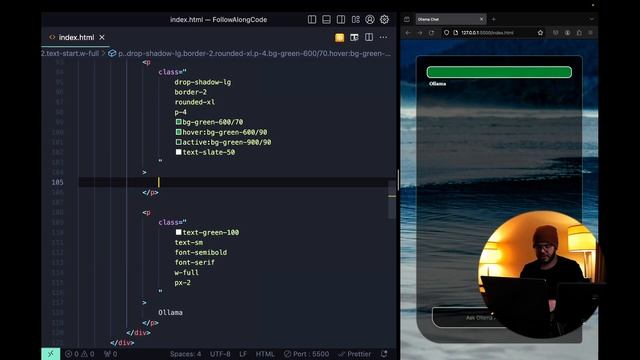The height and width of the screenshot is (360, 640).
Task: Change file encoding UTF-8
Action: 220,354
